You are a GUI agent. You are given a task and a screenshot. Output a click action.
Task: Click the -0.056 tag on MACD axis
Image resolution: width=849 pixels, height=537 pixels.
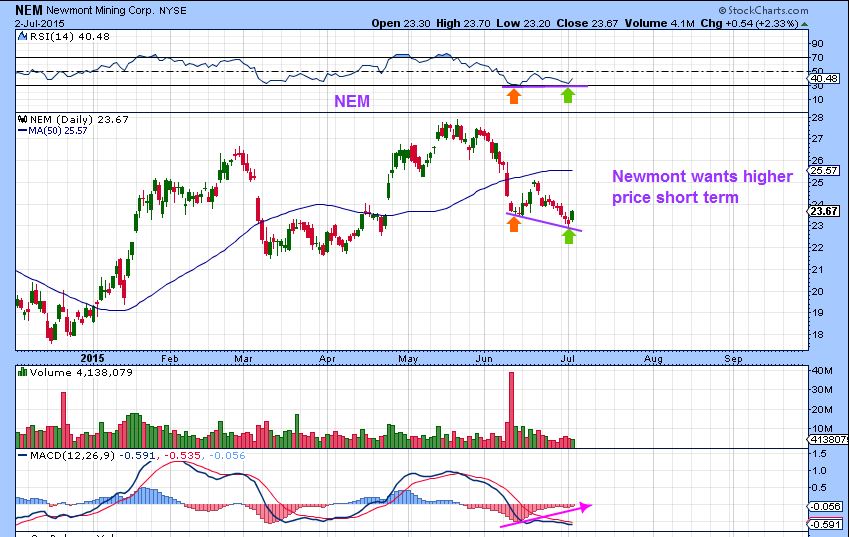(x=825, y=507)
